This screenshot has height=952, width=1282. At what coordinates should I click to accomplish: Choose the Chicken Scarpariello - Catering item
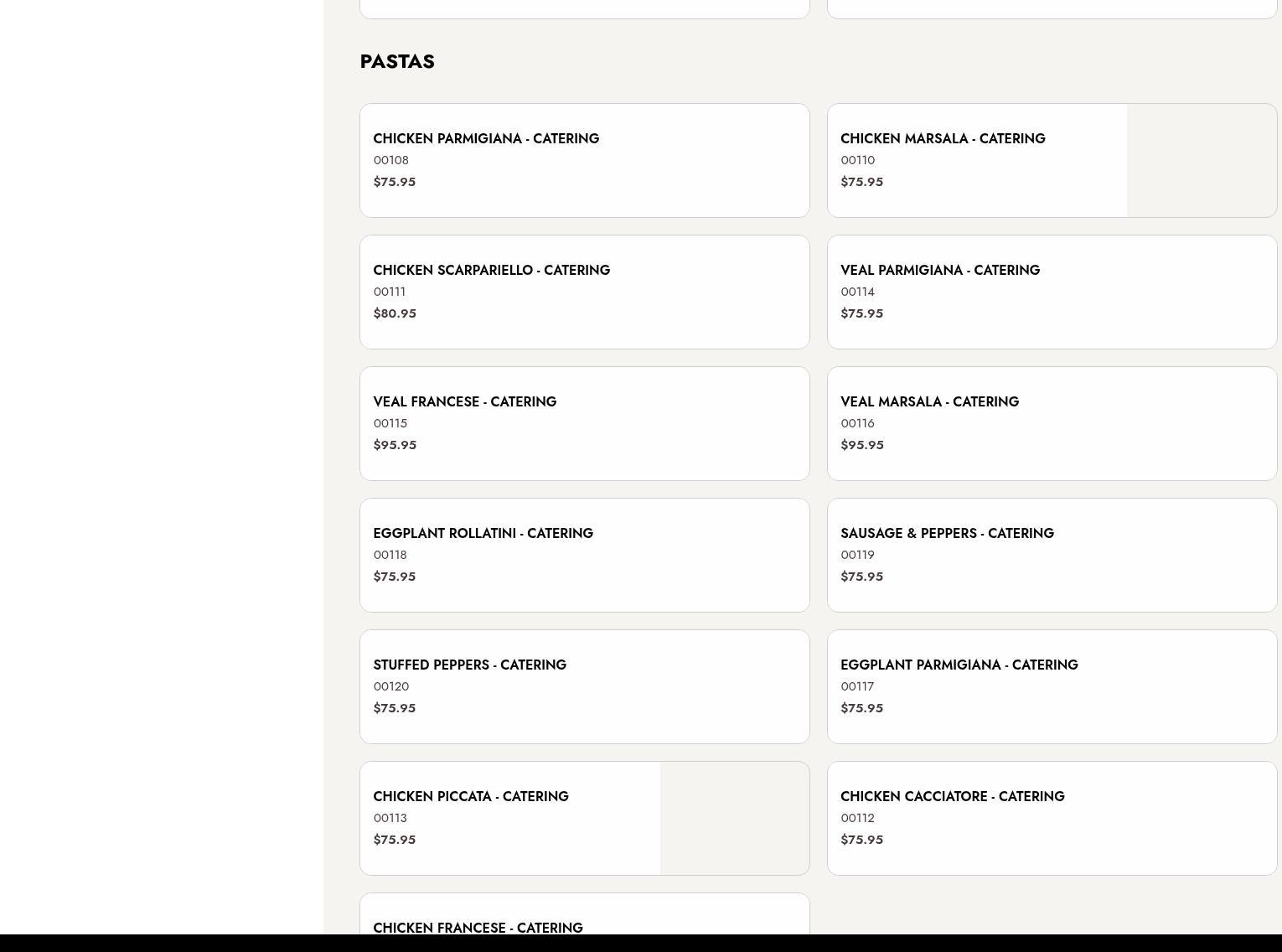585,292
